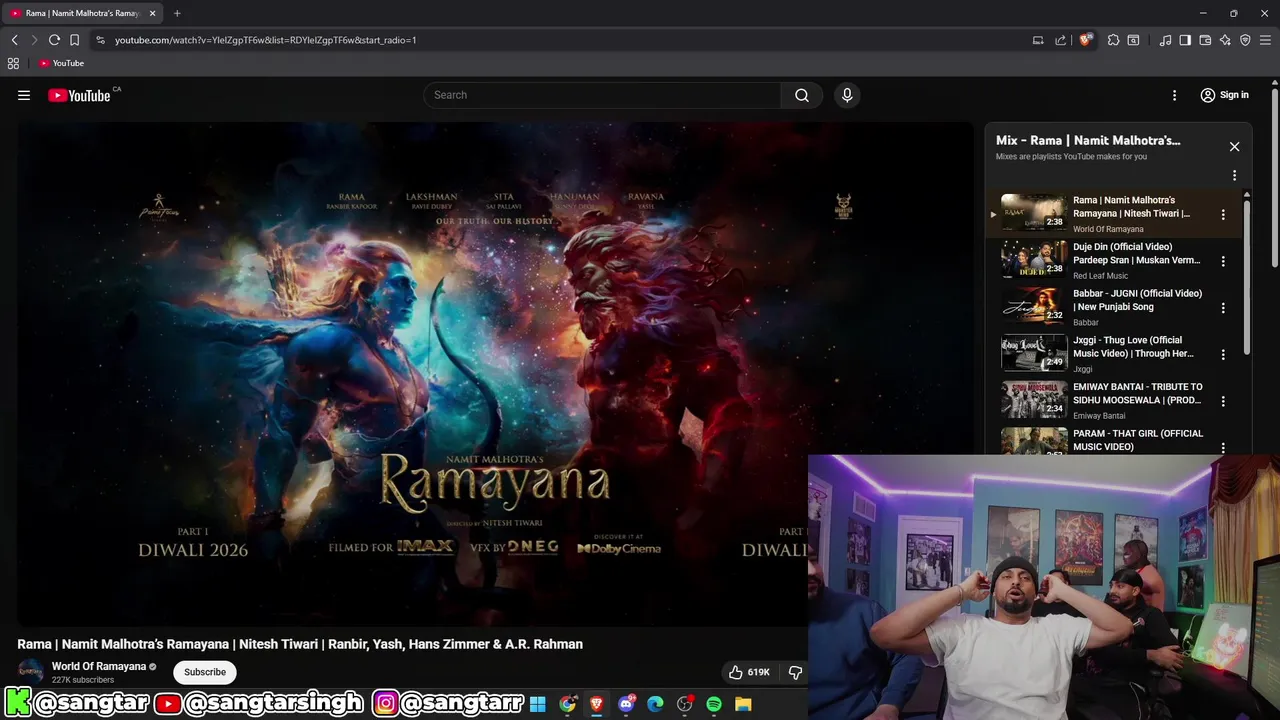Dislike the video with thumbs-down button
The height and width of the screenshot is (720, 1280).
[x=795, y=672]
